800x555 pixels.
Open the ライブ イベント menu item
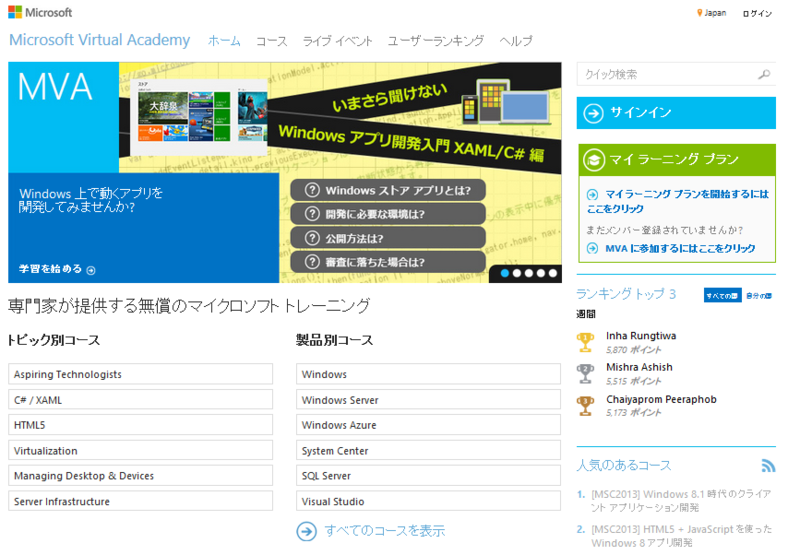point(337,41)
